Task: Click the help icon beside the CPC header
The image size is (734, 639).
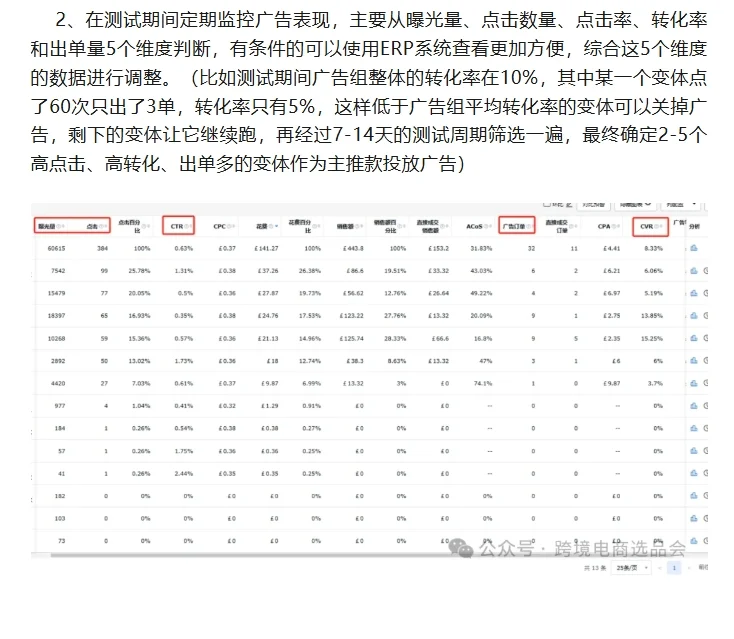Action: click(x=229, y=227)
